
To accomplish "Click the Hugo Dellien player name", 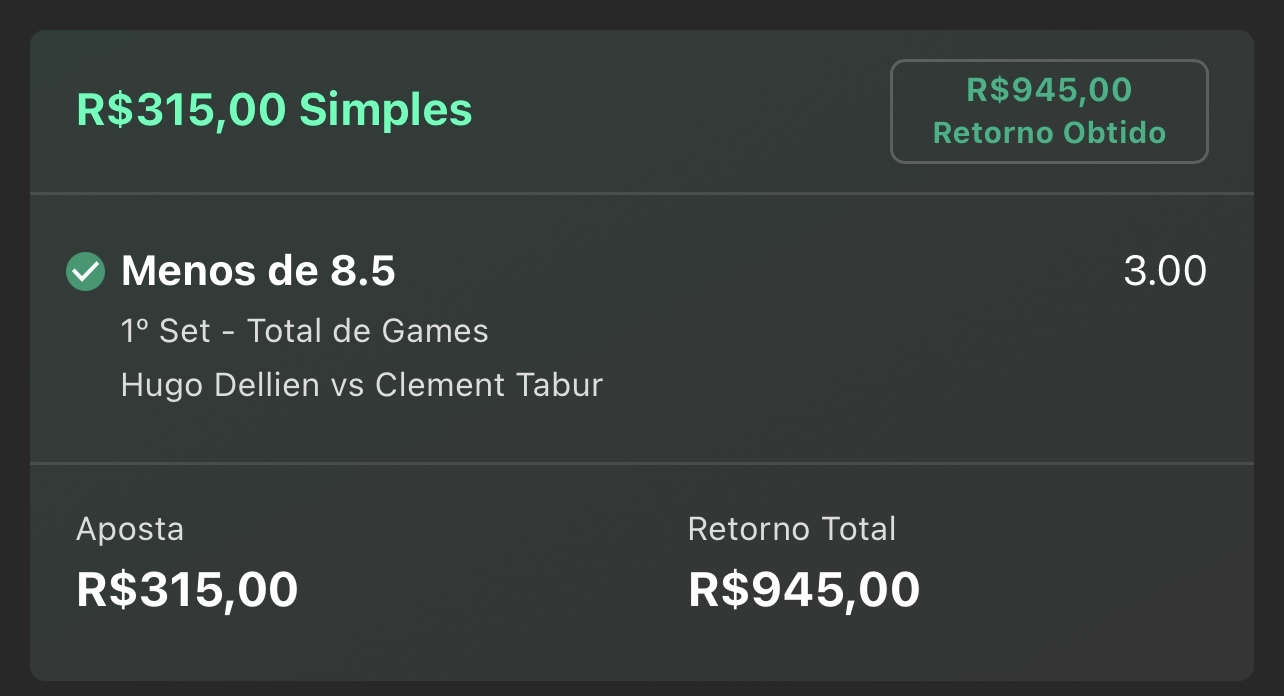I will [218, 385].
